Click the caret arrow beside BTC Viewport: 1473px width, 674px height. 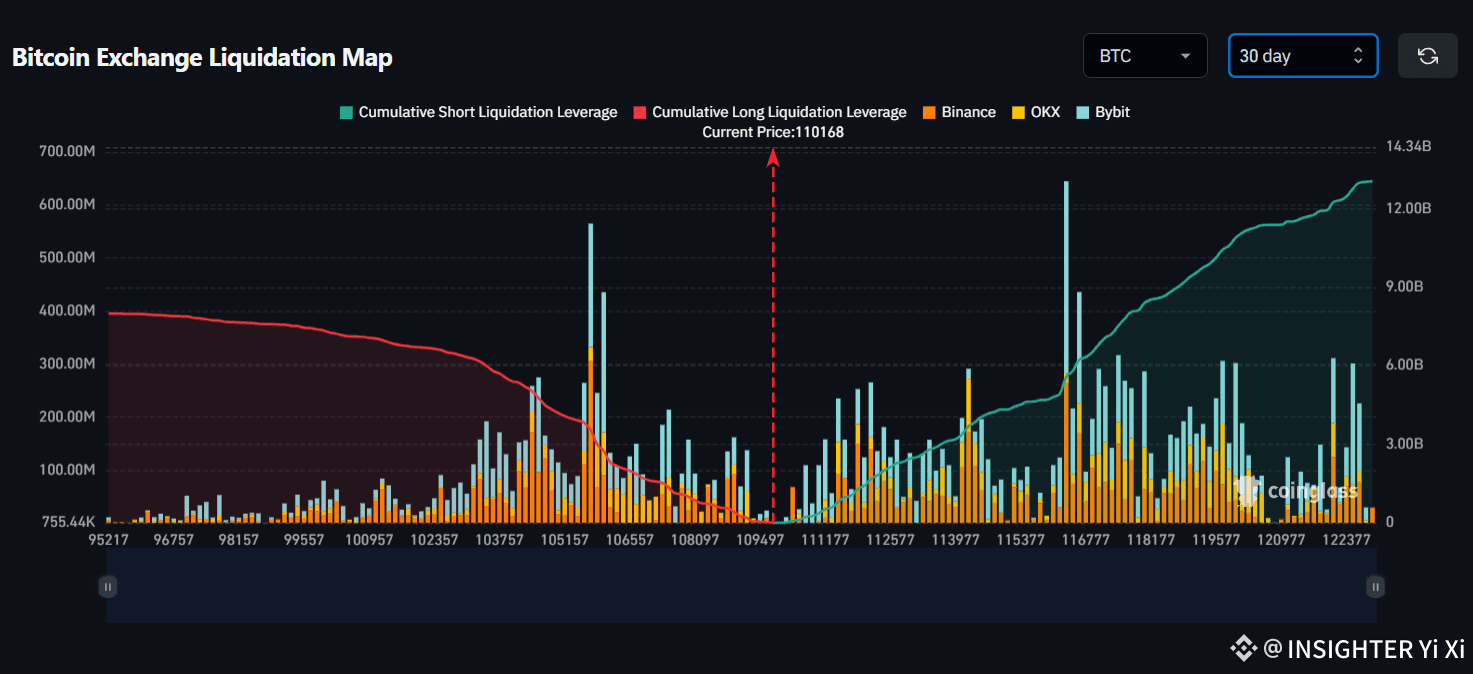point(1186,56)
